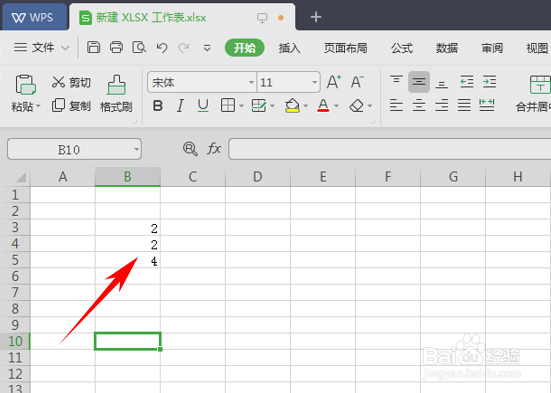Open font color dropdown arrow
Screen dimensions: 551x393
point(336,106)
